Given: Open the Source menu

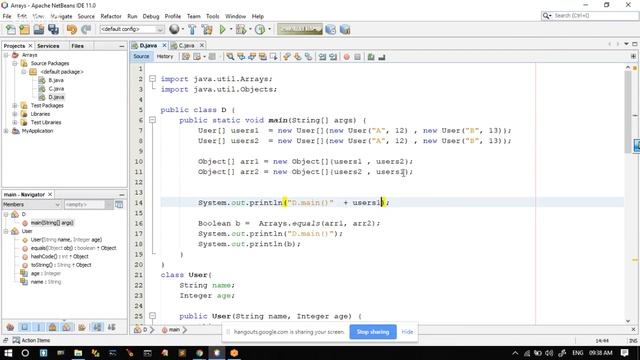Looking at the screenshot, I should 86,16.
